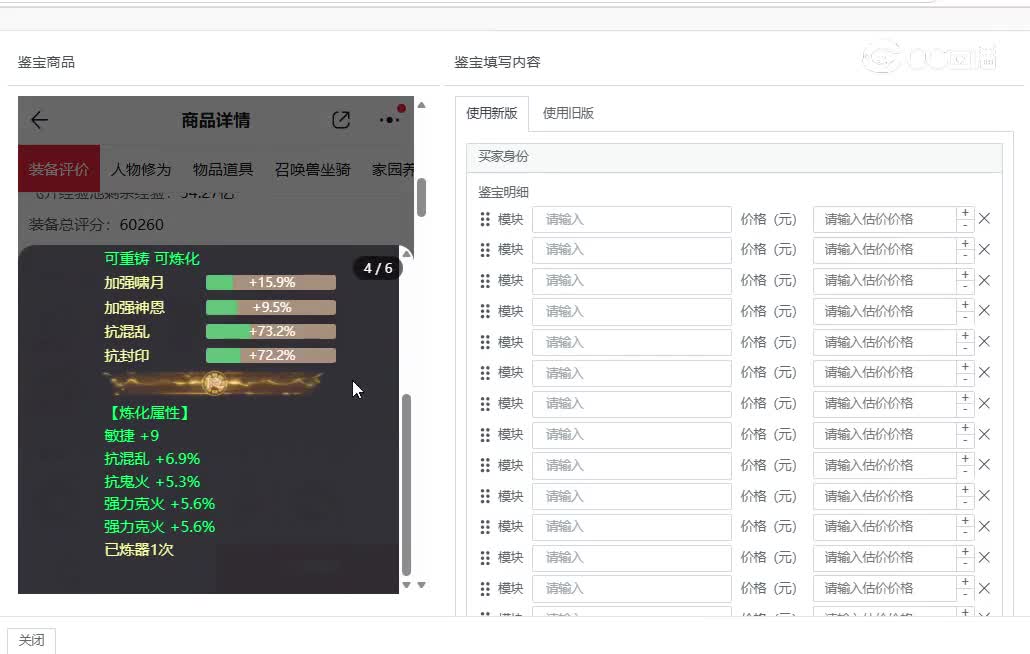
Task: Open the share icon in 商品详情 header
Action: point(341,120)
